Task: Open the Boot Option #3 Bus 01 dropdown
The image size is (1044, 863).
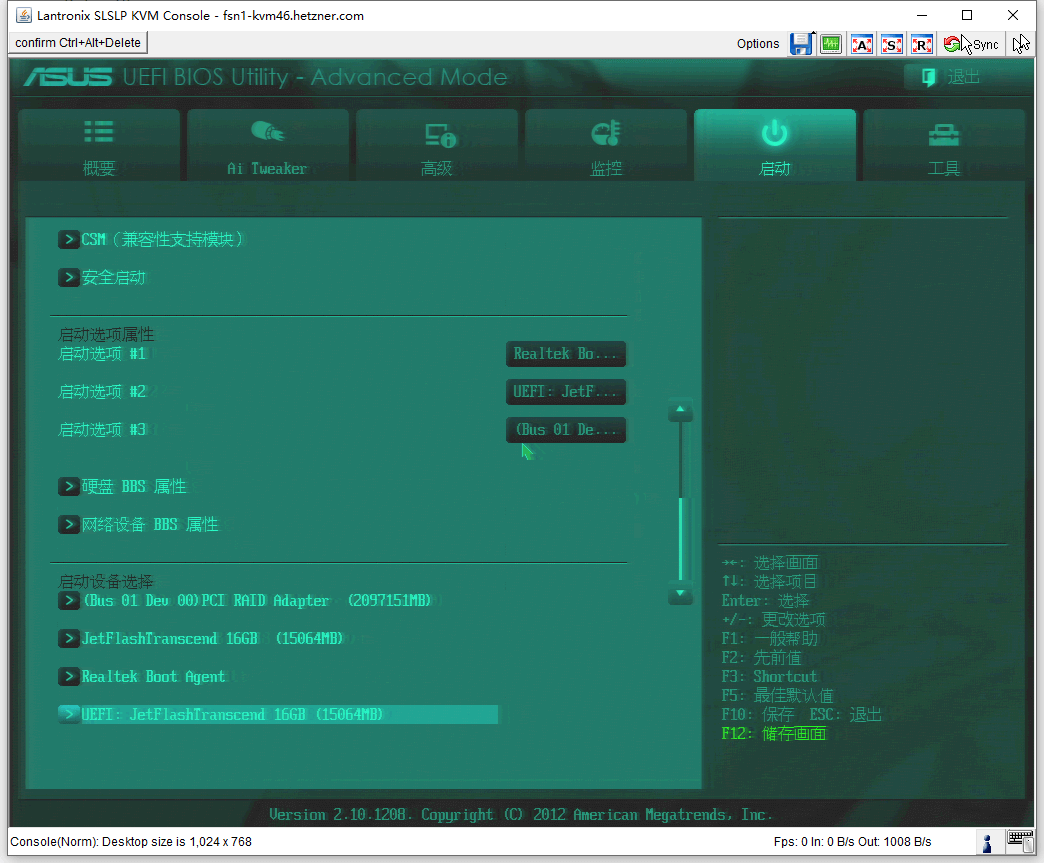Action: click(x=566, y=429)
